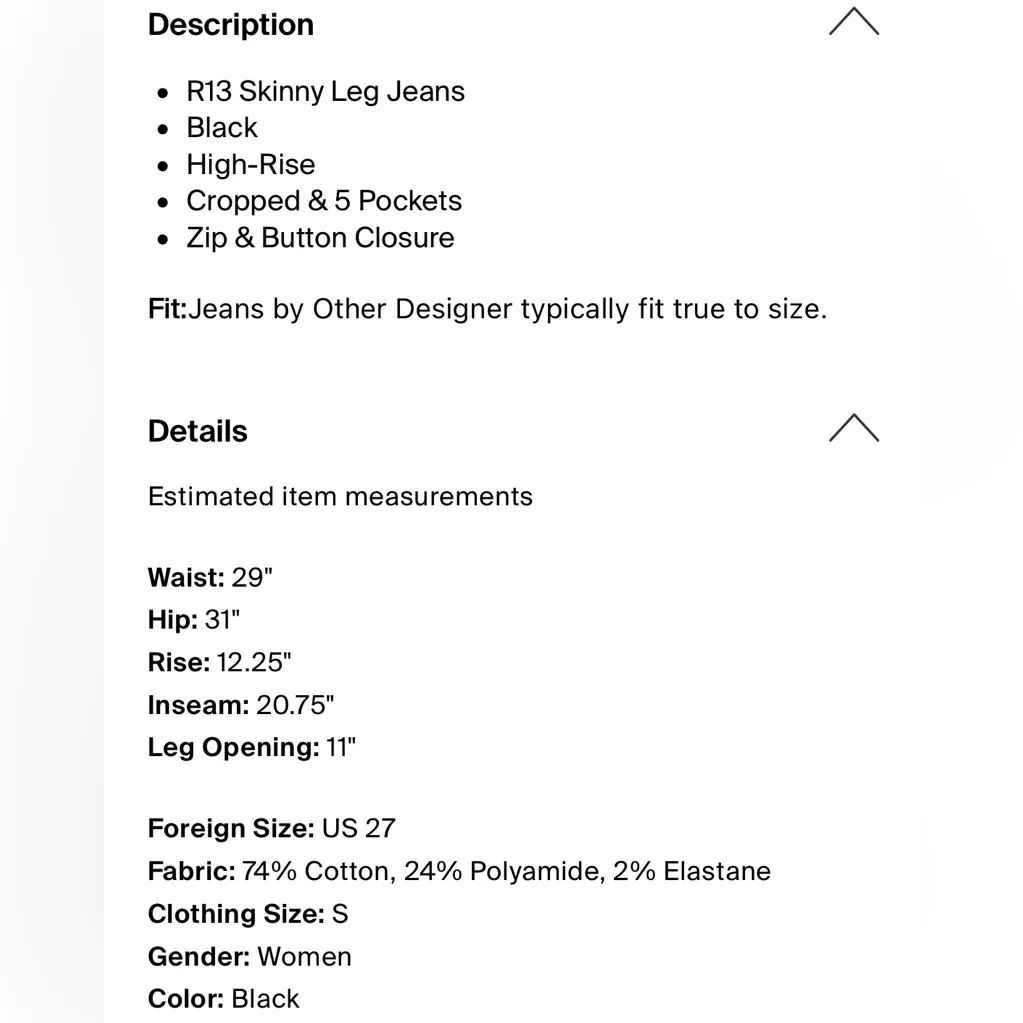Select the High-Rise bullet text
The width and height of the screenshot is (1023, 1023).
(250, 165)
